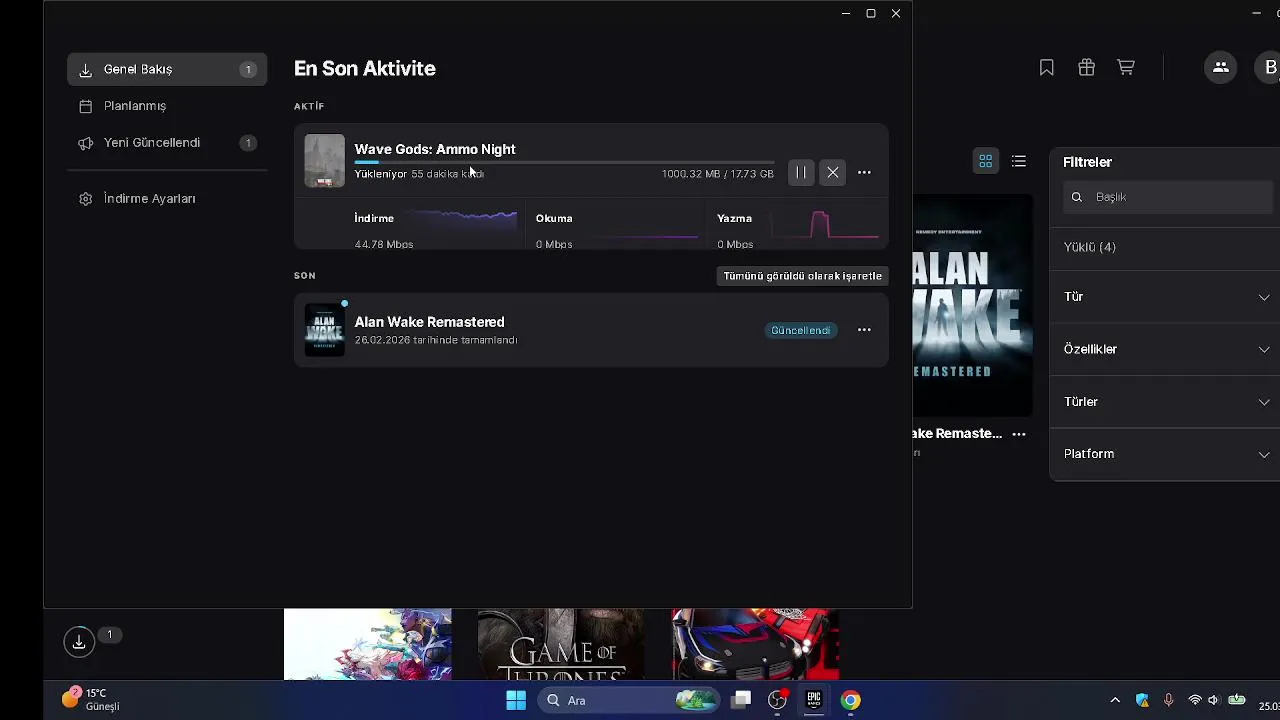Click the Güncellendi badge on Alan Wake
The height and width of the screenshot is (720, 1280).
800,330
